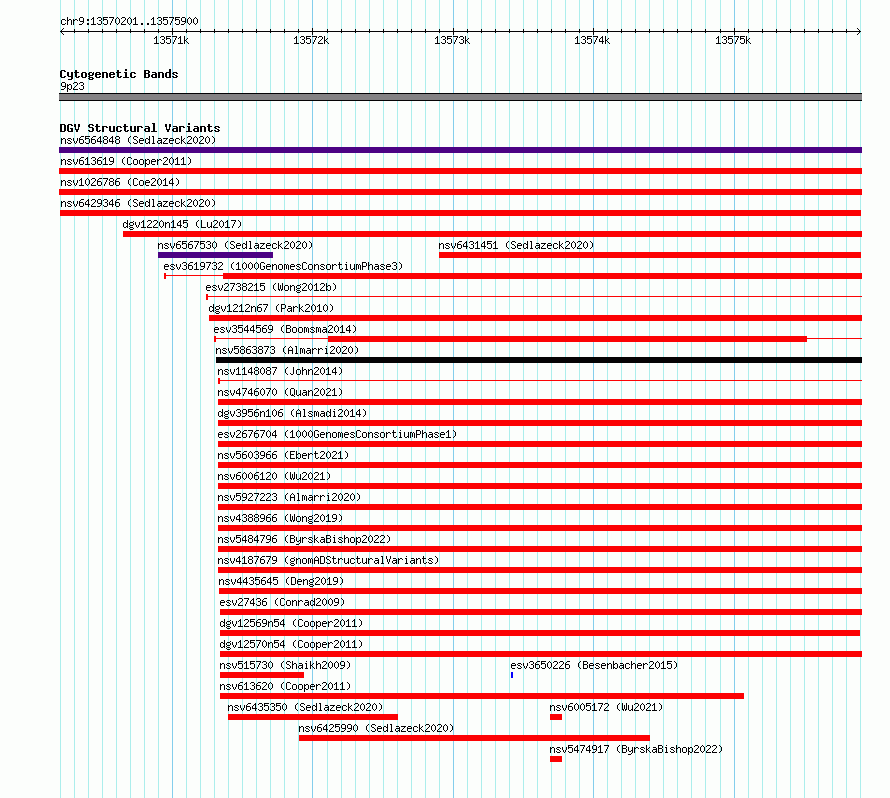Click the short red nsv515730 bar
Viewport: 890px width, 798px height.
pyautogui.click(x=262, y=675)
